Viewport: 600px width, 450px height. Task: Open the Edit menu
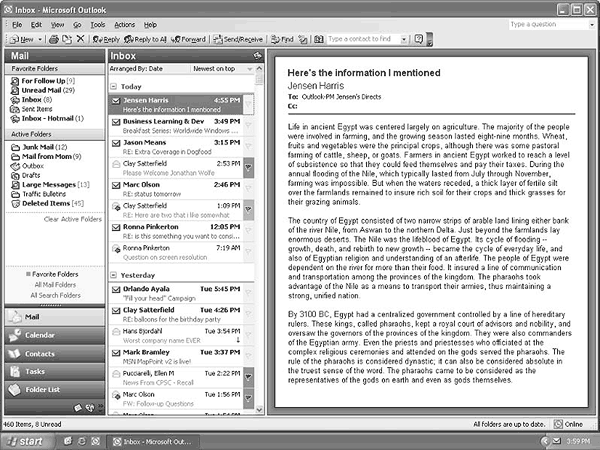36,25
